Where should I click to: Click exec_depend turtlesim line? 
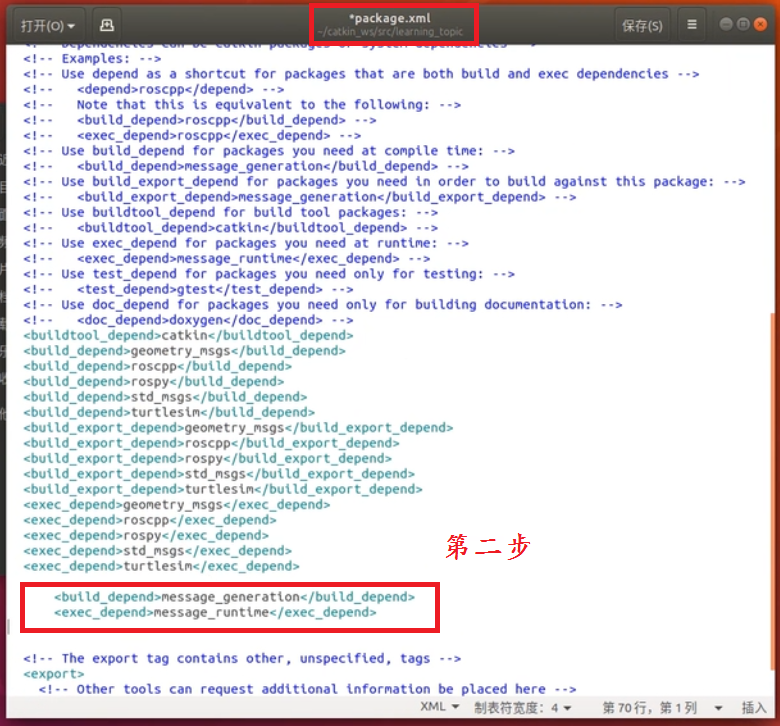click(x=161, y=567)
